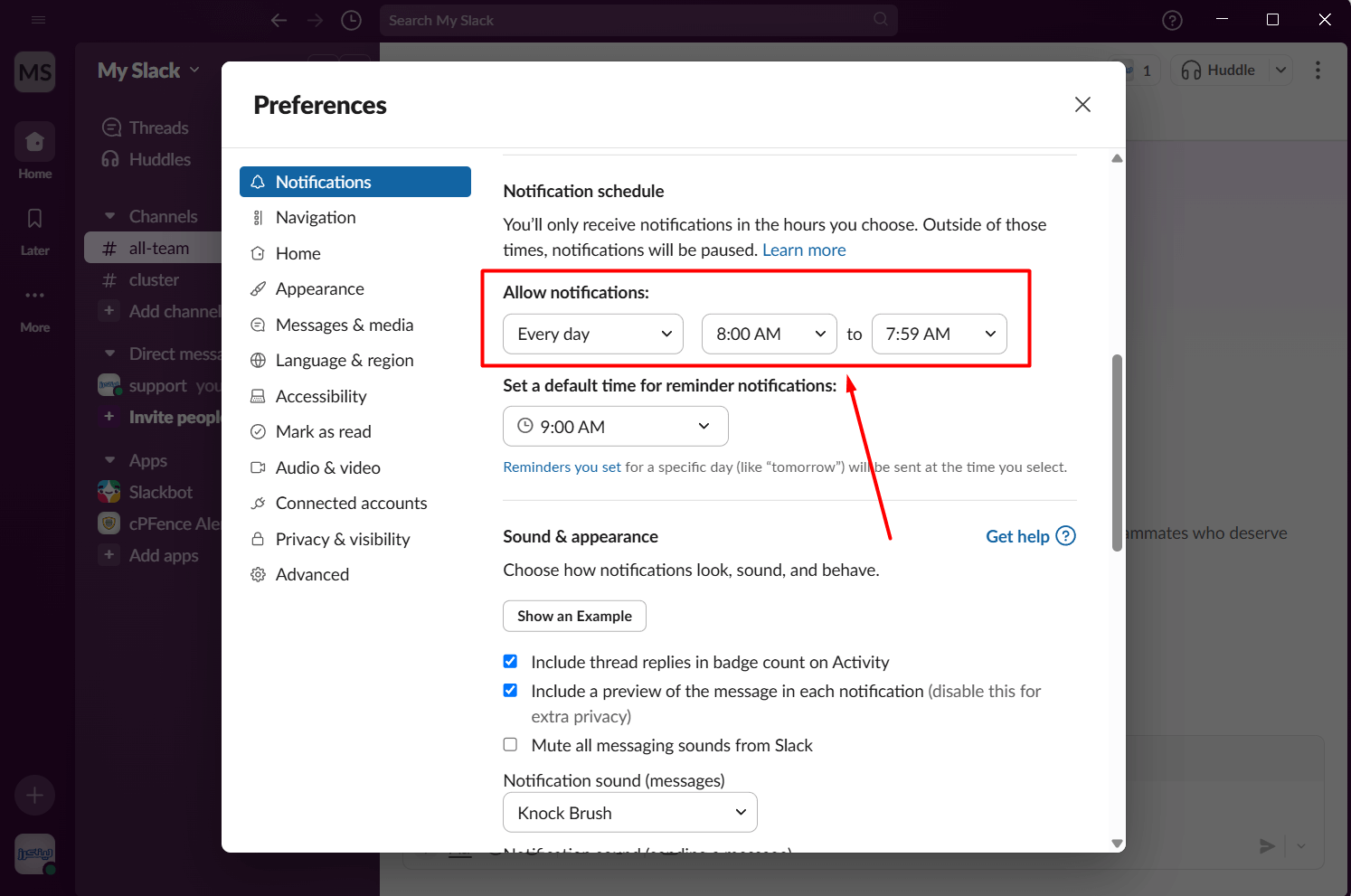The image size is (1351, 896).
Task: Open the Every day schedule dropdown
Action: tap(593, 335)
